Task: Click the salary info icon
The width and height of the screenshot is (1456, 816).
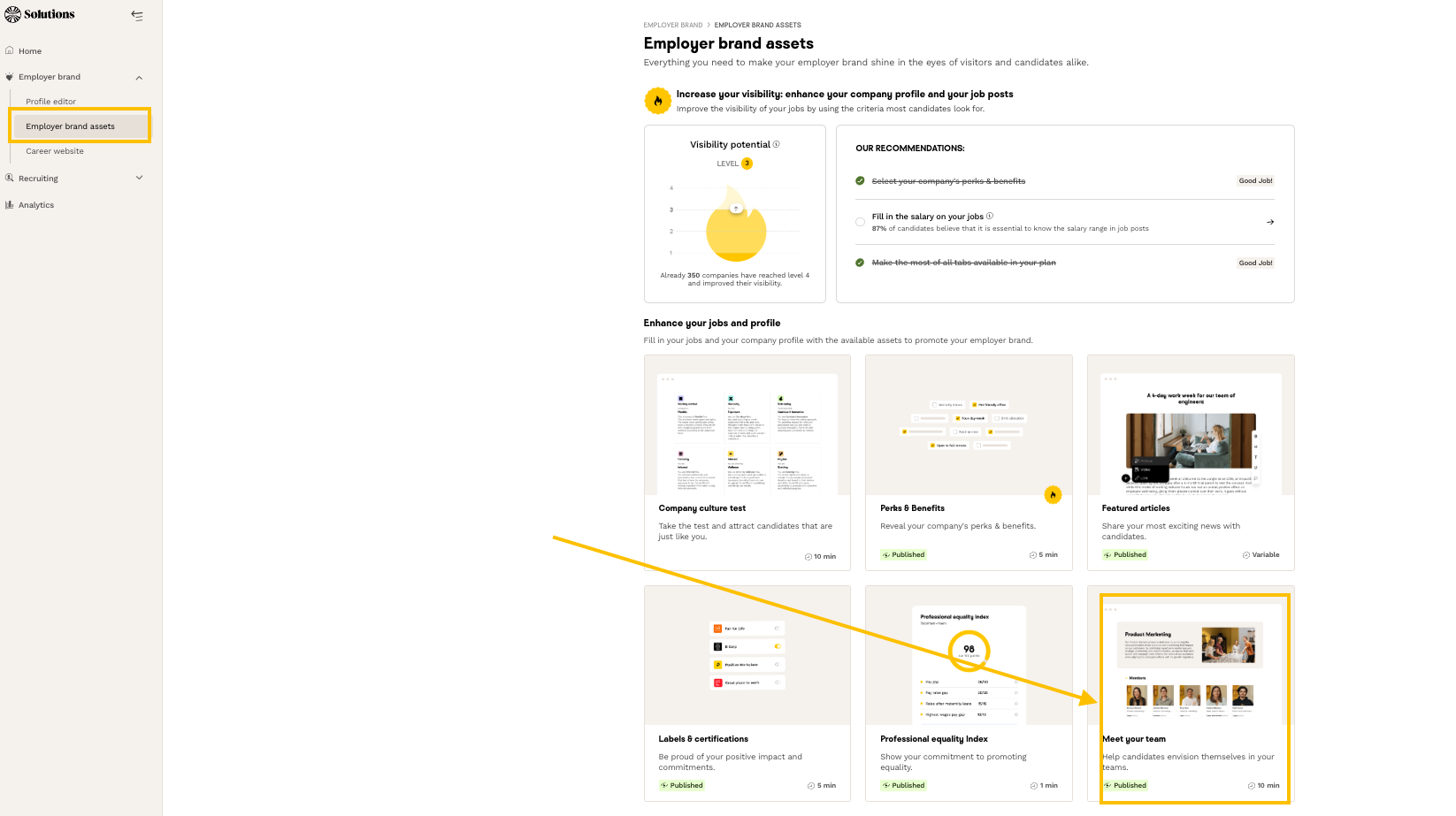Action: [x=990, y=216]
